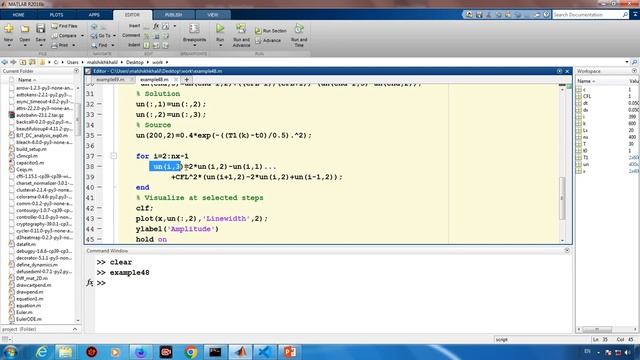The width and height of the screenshot is (640, 360).
Task: Click the Workspace horizontal scrollbar
Action: 597,329
